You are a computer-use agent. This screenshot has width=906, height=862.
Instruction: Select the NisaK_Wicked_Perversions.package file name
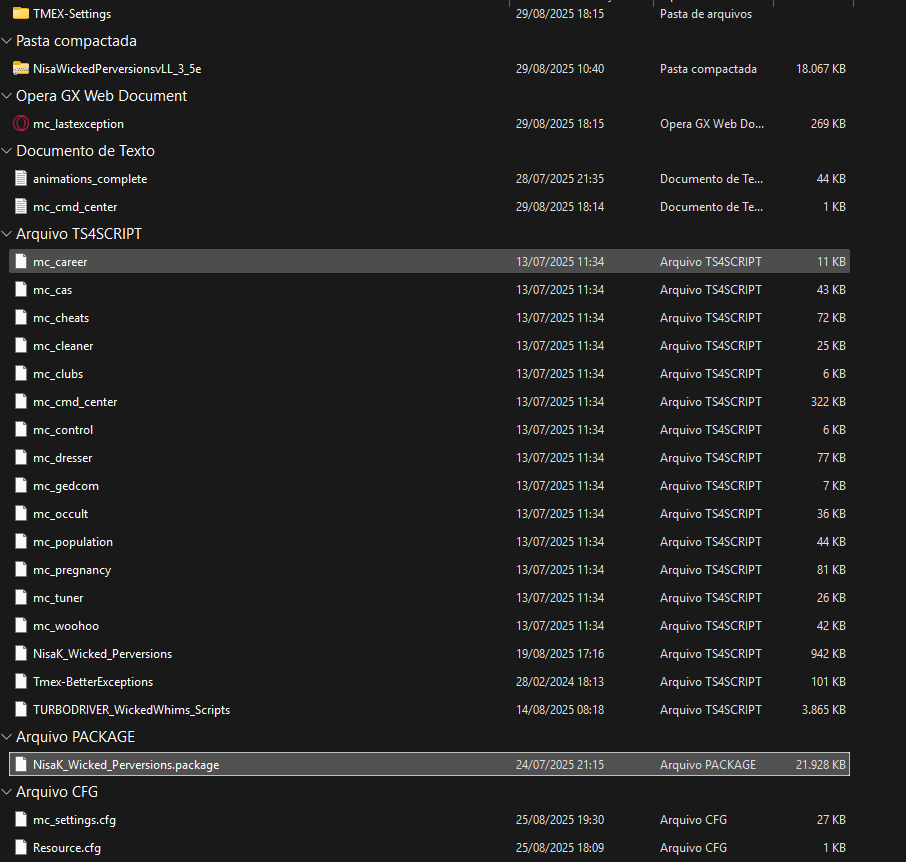[x=126, y=764]
